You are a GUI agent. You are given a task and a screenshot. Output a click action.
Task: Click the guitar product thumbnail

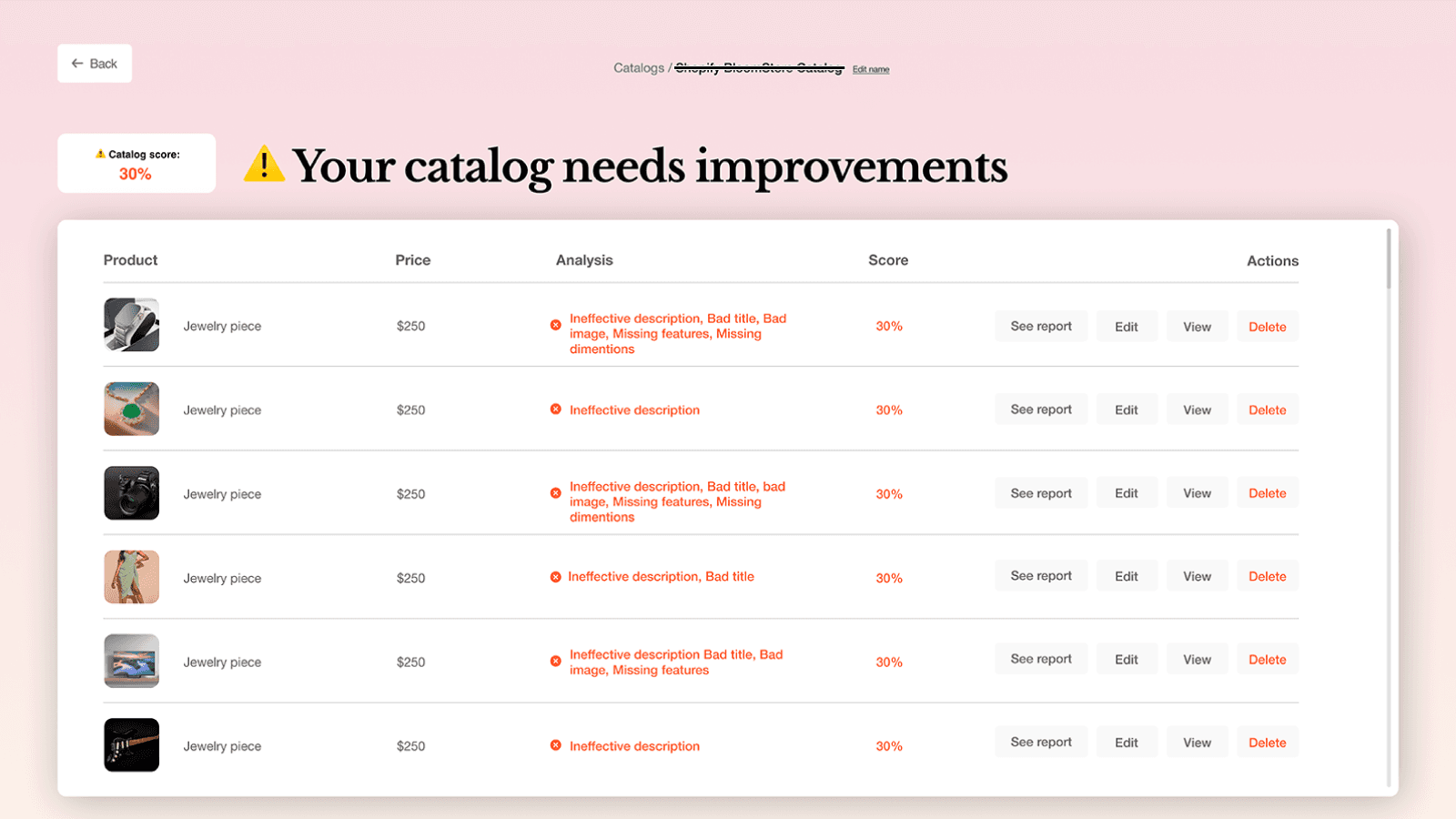point(131,745)
